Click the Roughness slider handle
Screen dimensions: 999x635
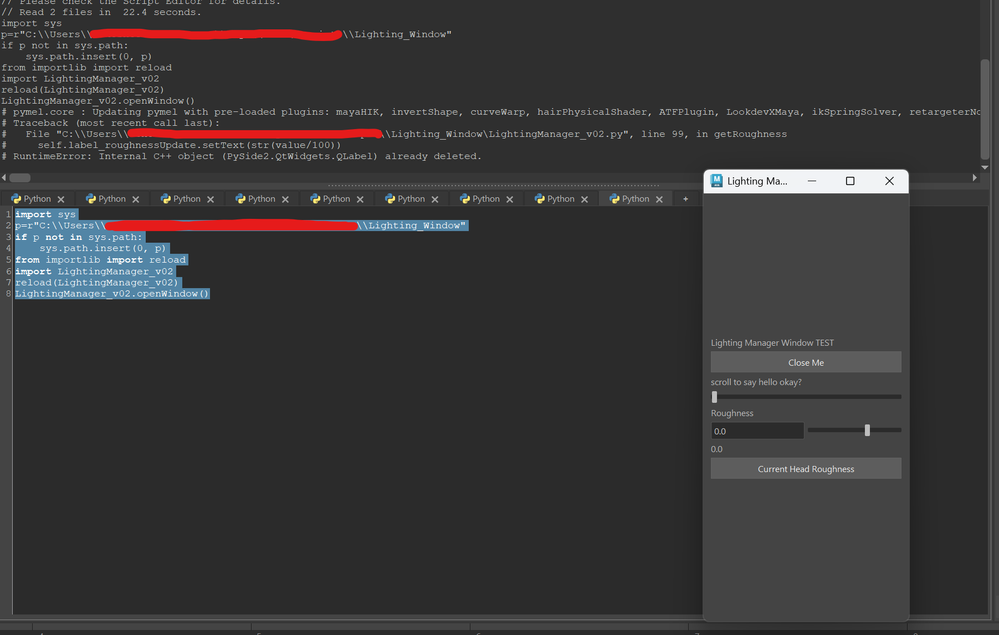(x=867, y=431)
